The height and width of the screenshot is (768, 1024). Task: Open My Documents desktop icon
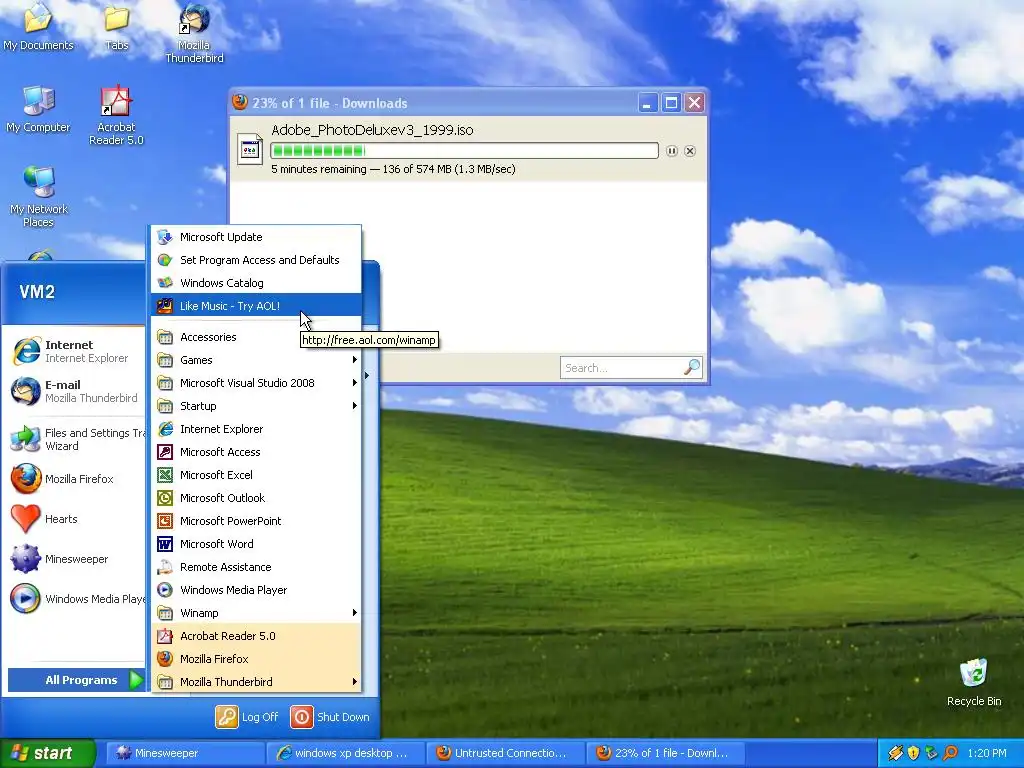tap(38, 26)
